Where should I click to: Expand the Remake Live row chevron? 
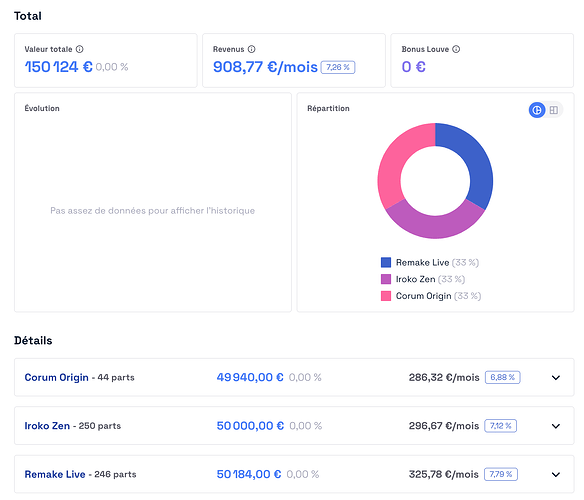pos(556,475)
